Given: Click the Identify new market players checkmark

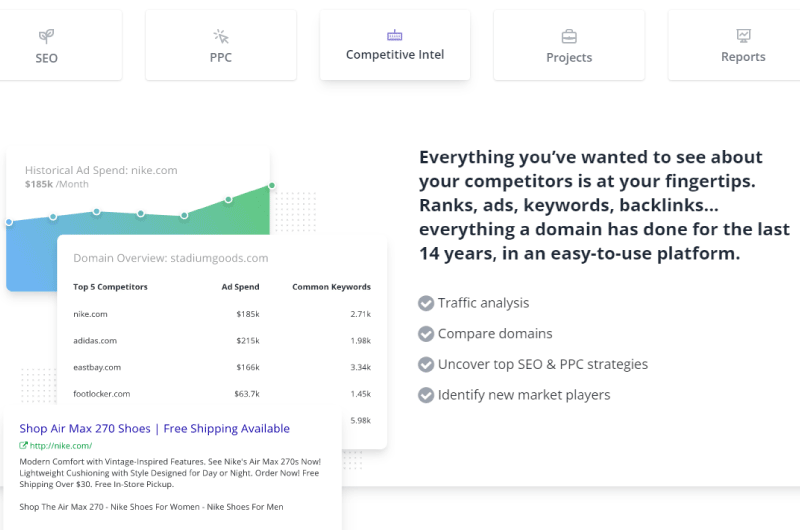Looking at the screenshot, I should pos(426,395).
